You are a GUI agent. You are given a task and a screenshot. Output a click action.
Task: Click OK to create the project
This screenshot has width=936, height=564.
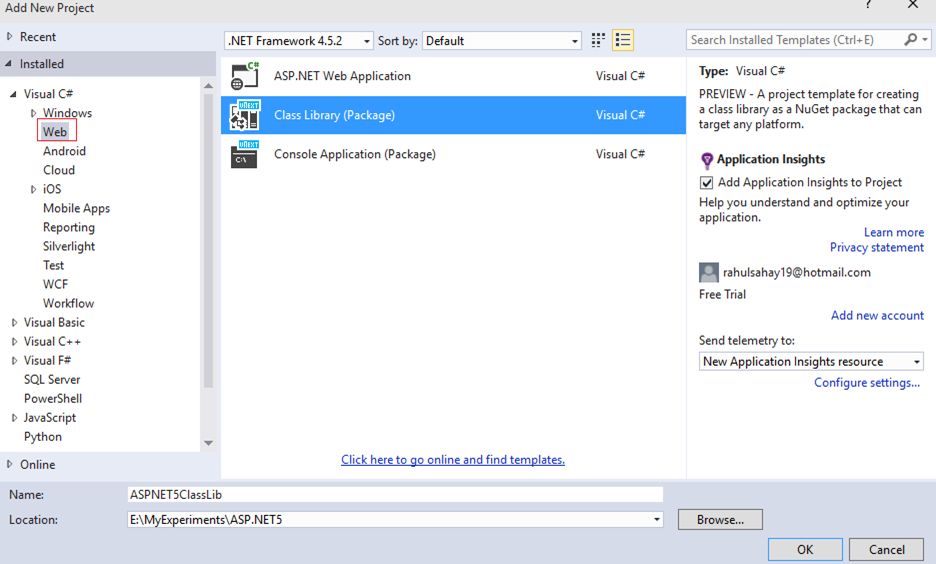click(x=805, y=549)
